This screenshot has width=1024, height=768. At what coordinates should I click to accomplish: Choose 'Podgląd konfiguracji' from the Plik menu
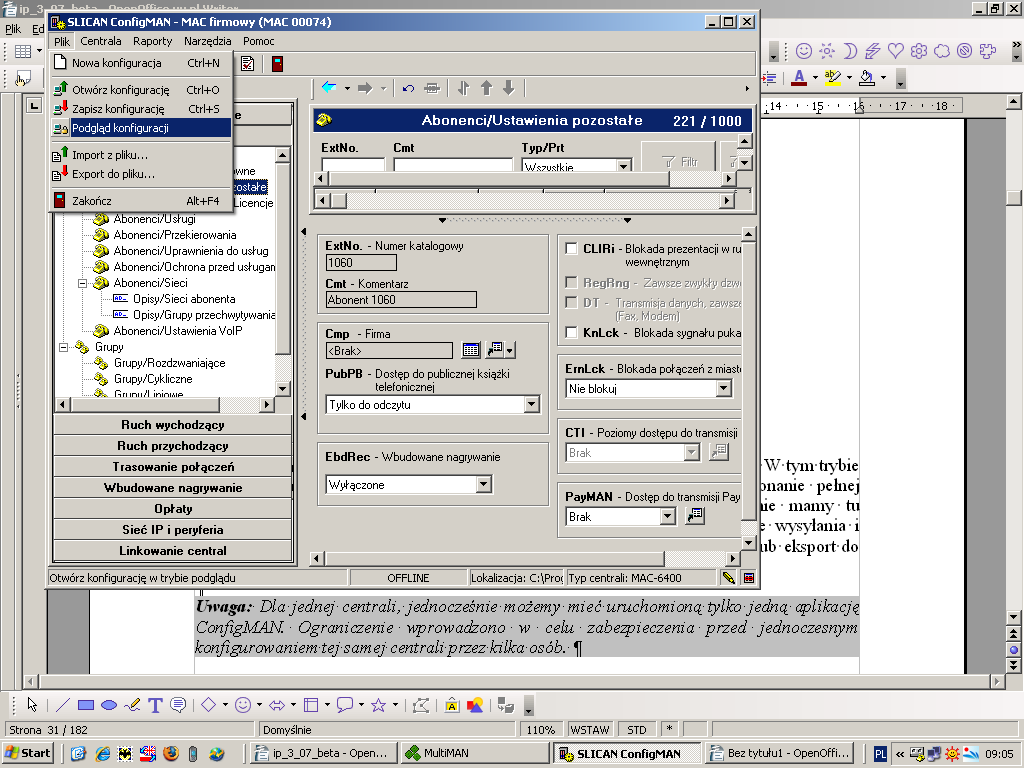tap(141, 128)
